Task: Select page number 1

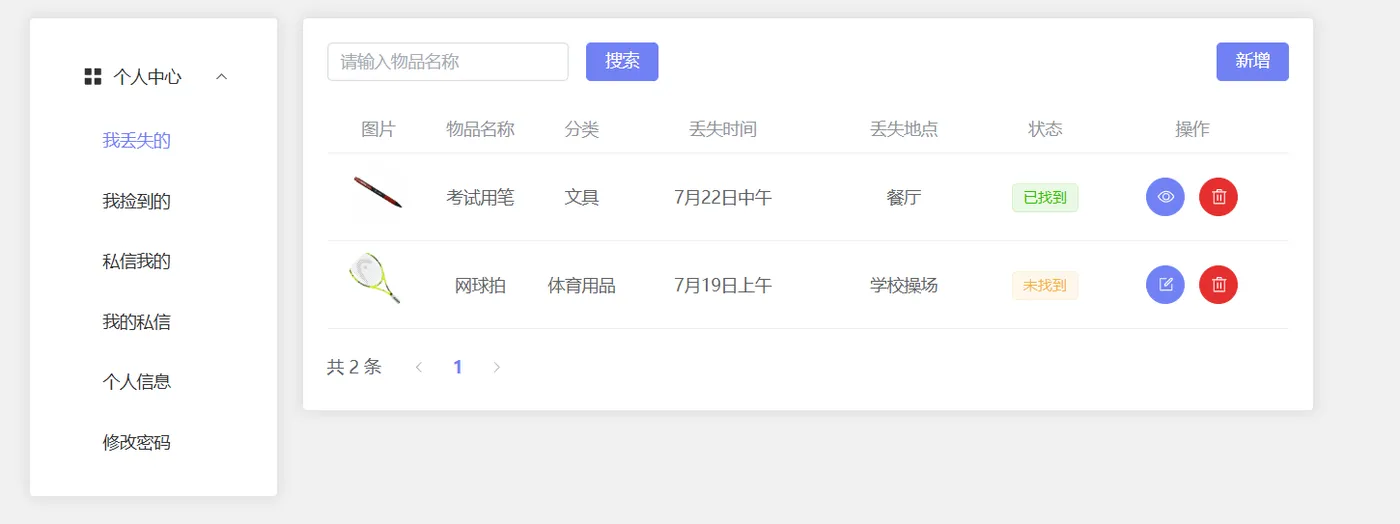Action: coord(458,367)
